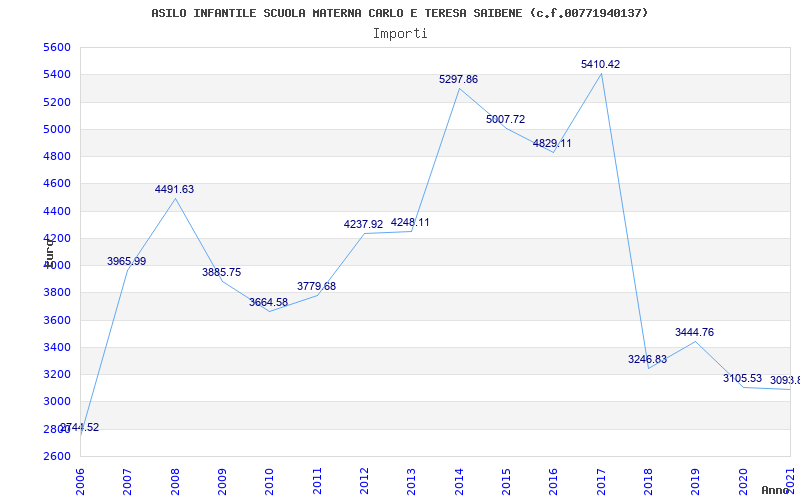Select the 4491.63 data label
Screen dimensions: 800x500
(x=174, y=189)
